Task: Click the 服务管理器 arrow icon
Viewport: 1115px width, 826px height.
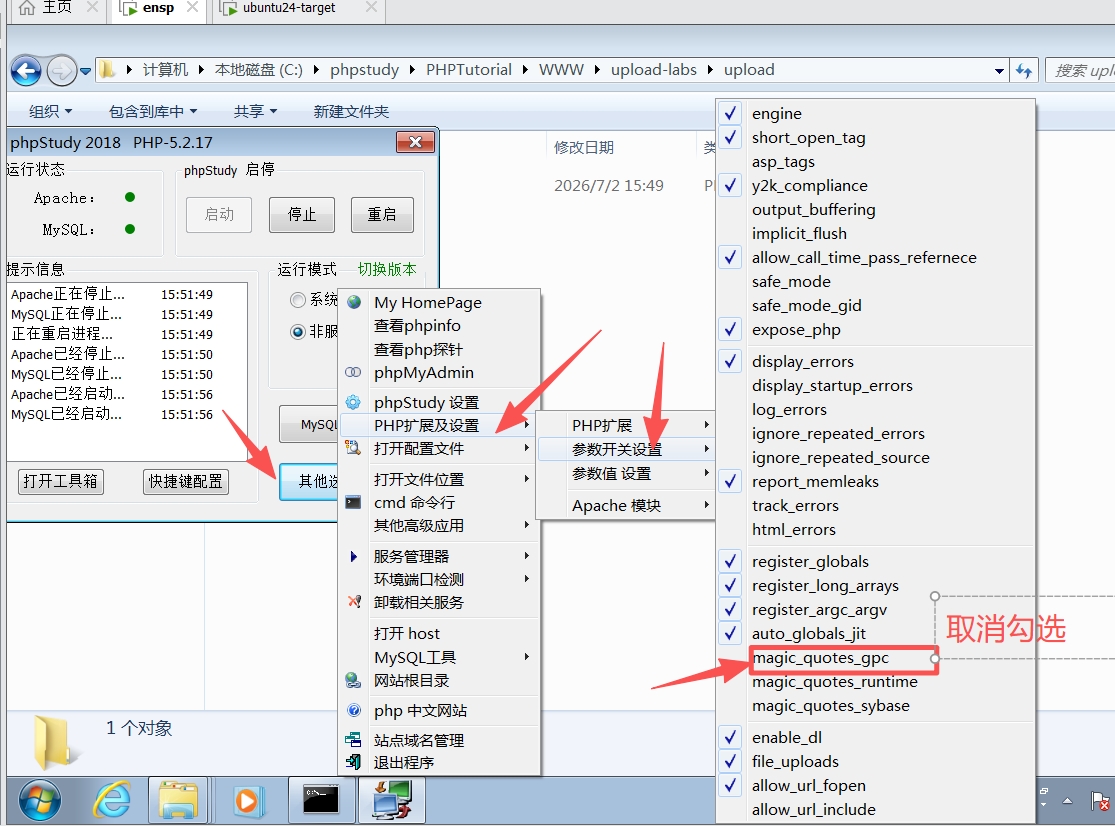Action: pos(353,556)
